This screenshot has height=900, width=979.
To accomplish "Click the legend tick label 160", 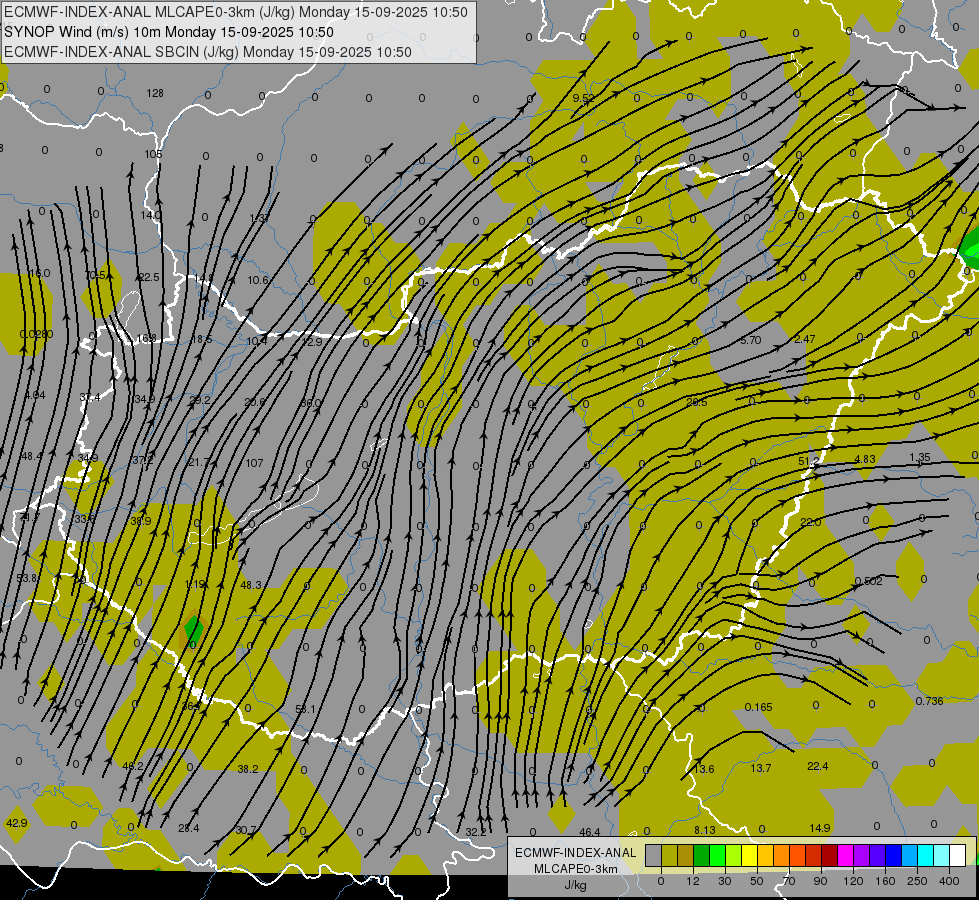I will [x=885, y=881].
